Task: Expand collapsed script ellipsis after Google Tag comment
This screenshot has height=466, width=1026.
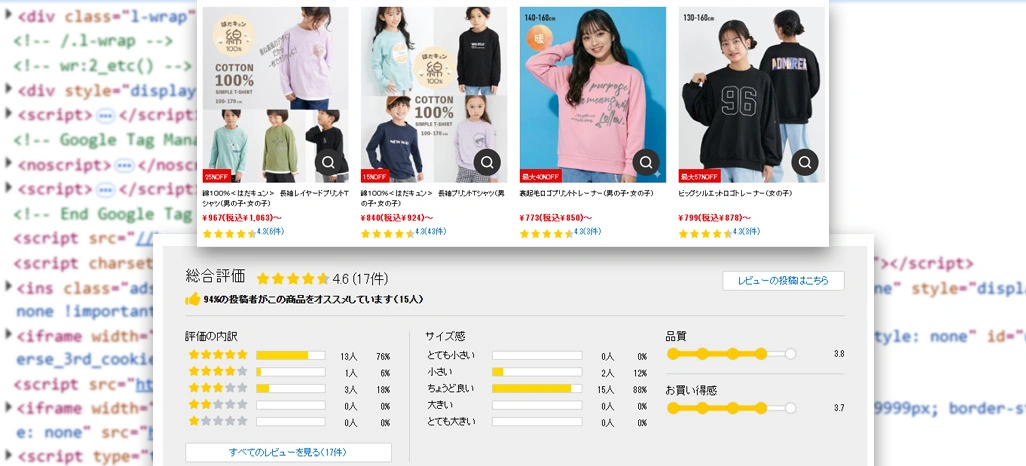Action: 105,189
